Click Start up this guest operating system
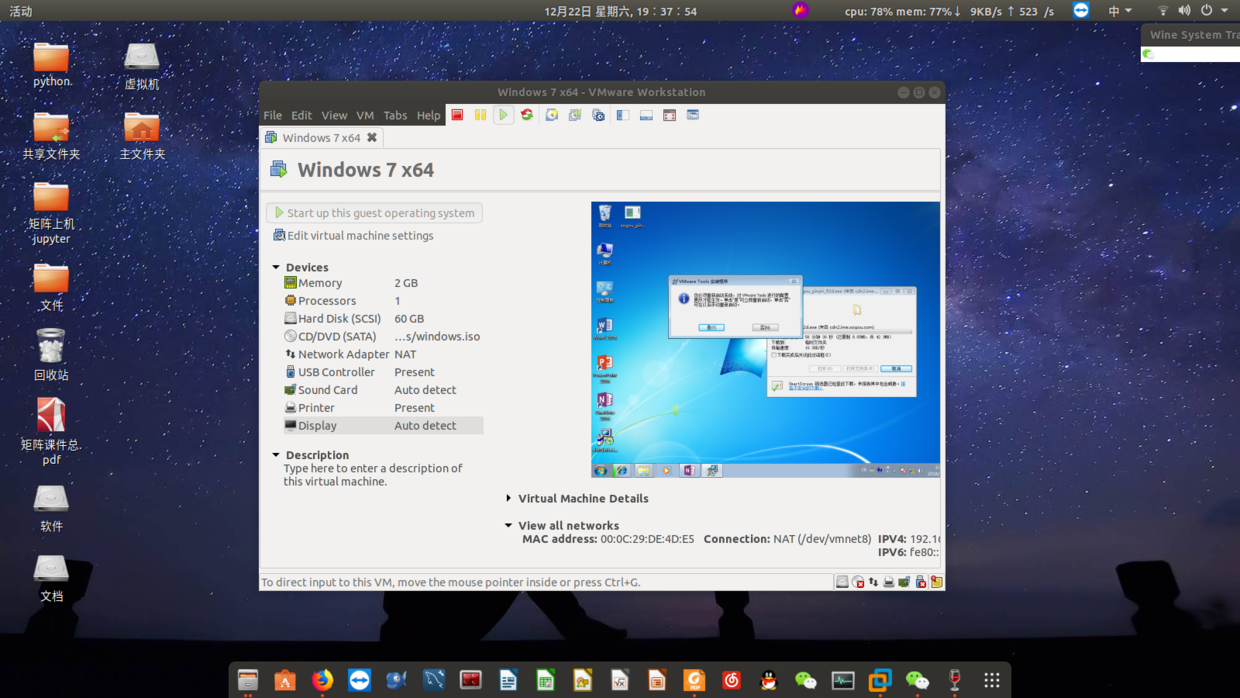This screenshot has width=1240, height=698. coord(374,213)
